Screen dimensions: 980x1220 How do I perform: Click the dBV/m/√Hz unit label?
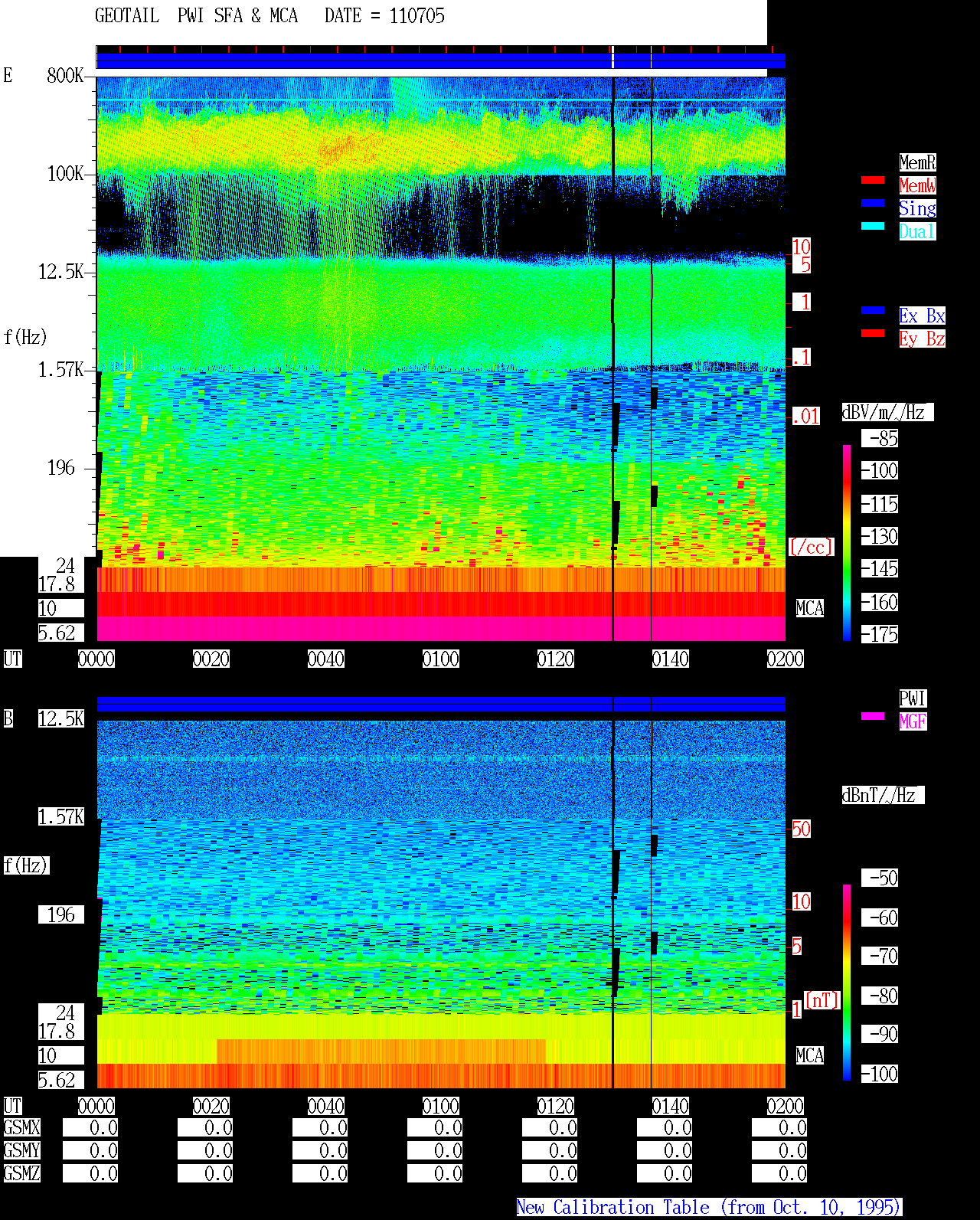pyautogui.click(x=887, y=412)
